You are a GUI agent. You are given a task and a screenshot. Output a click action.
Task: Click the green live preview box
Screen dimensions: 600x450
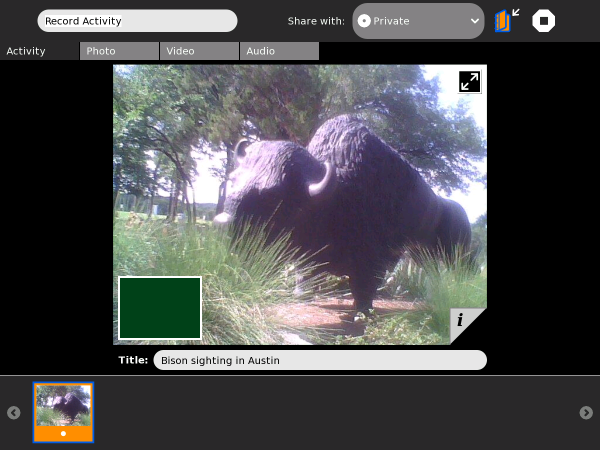(x=160, y=308)
